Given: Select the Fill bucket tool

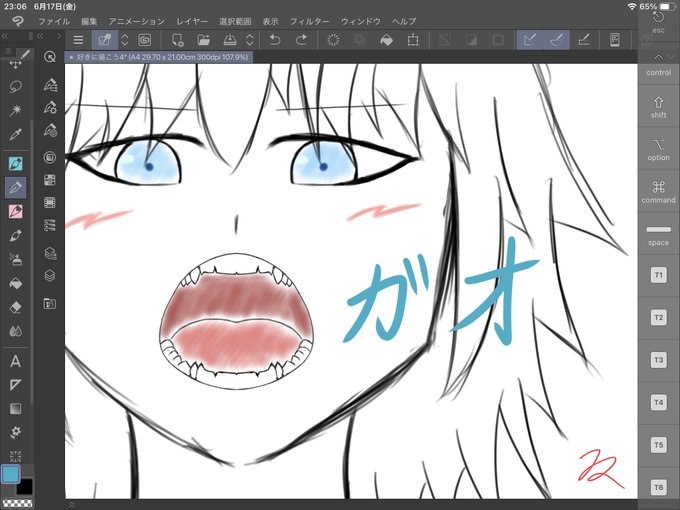Looking at the screenshot, I should [16, 283].
